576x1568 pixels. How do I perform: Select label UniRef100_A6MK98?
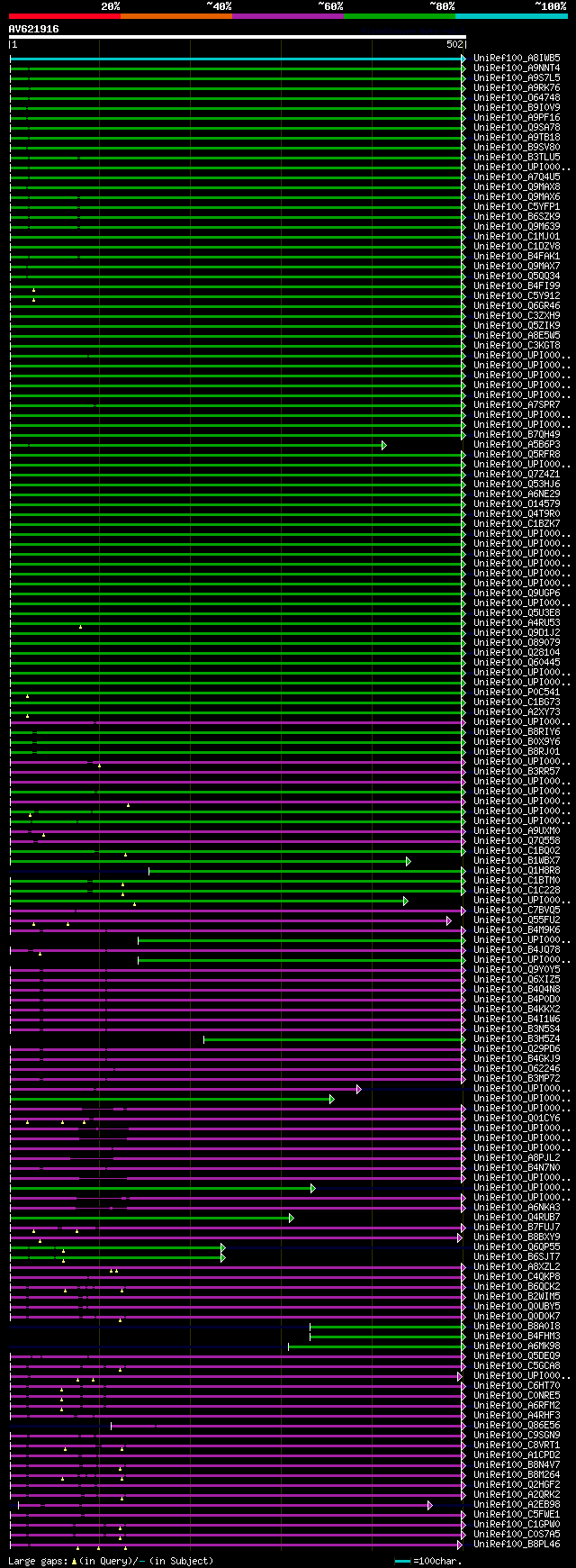(x=517, y=1346)
